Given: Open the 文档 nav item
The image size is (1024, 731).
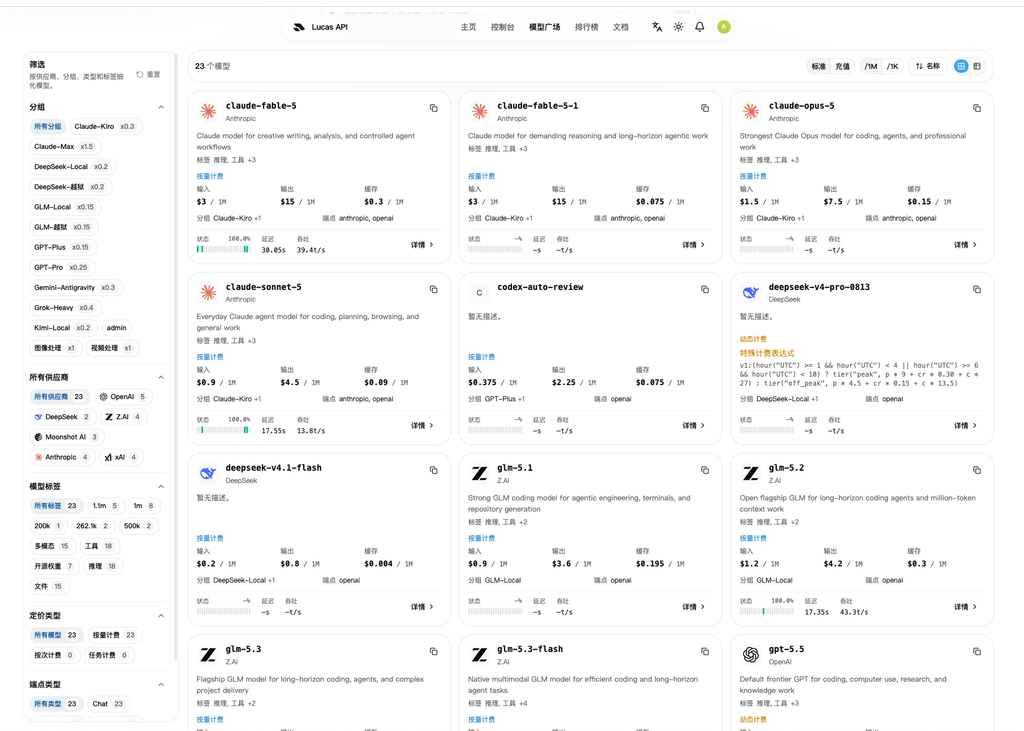Looking at the screenshot, I should pos(620,27).
